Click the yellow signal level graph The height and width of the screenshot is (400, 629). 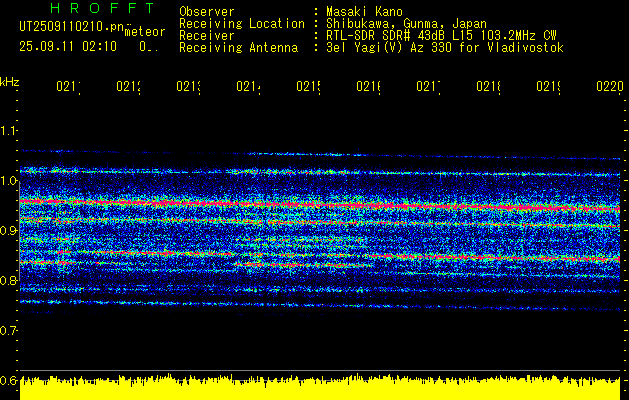click(x=320, y=387)
